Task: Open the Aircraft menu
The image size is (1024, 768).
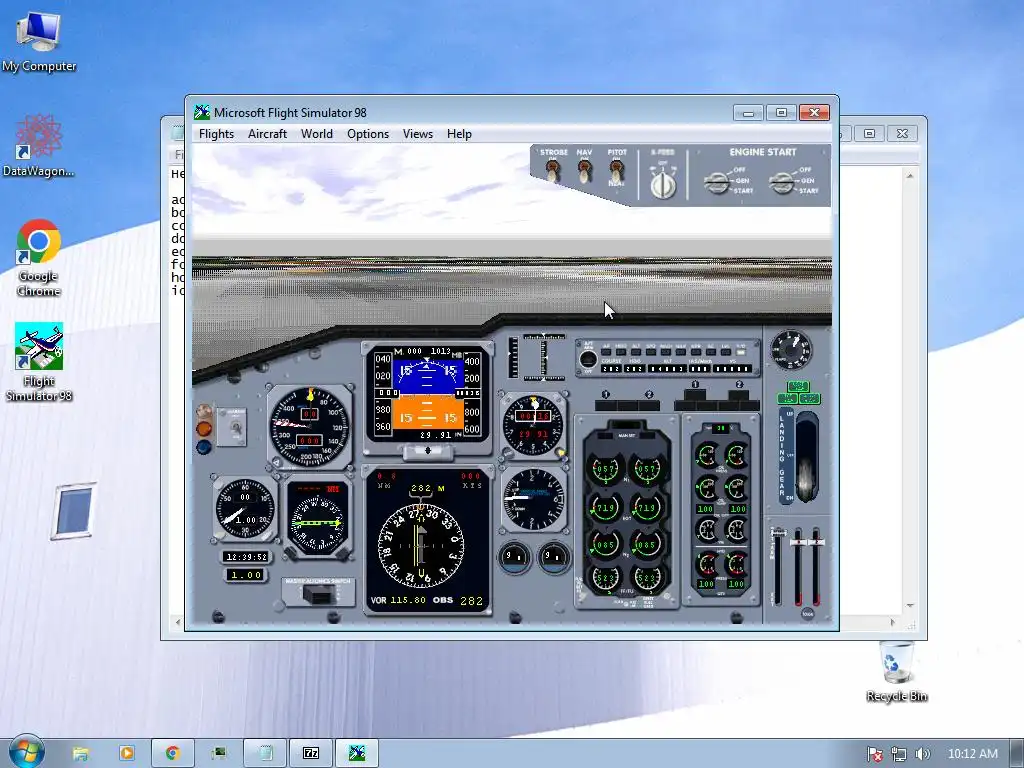Action: pyautogui.click(x=267, y=134)
